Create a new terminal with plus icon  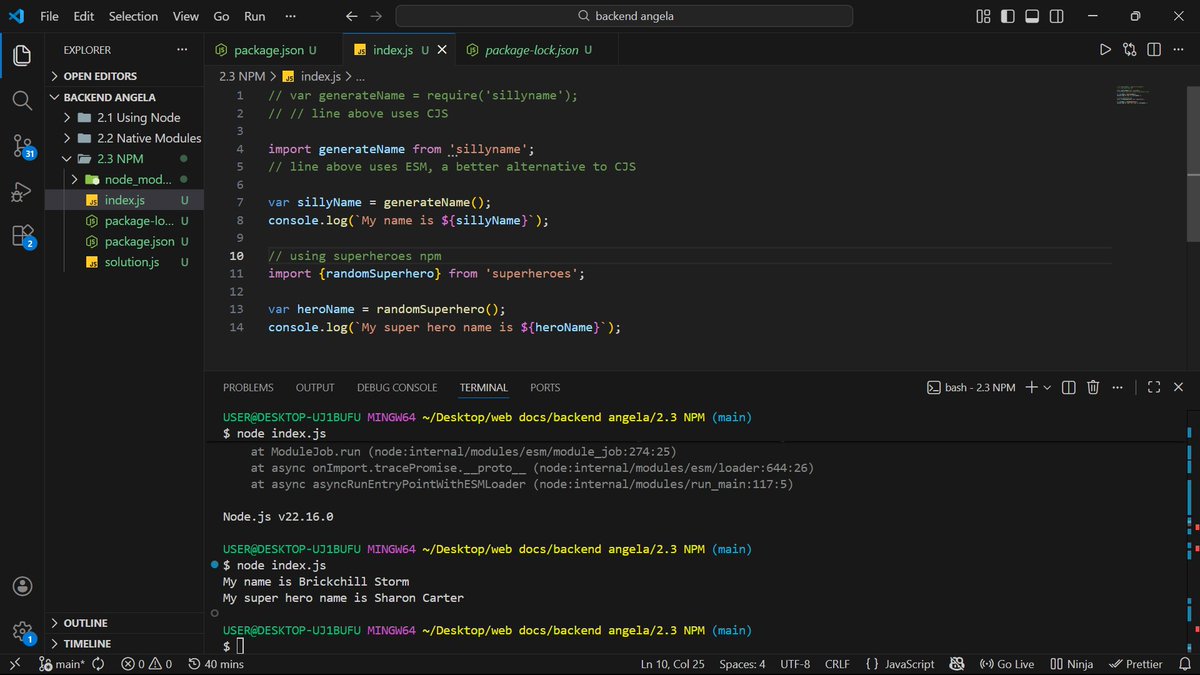pos(1031,387)
